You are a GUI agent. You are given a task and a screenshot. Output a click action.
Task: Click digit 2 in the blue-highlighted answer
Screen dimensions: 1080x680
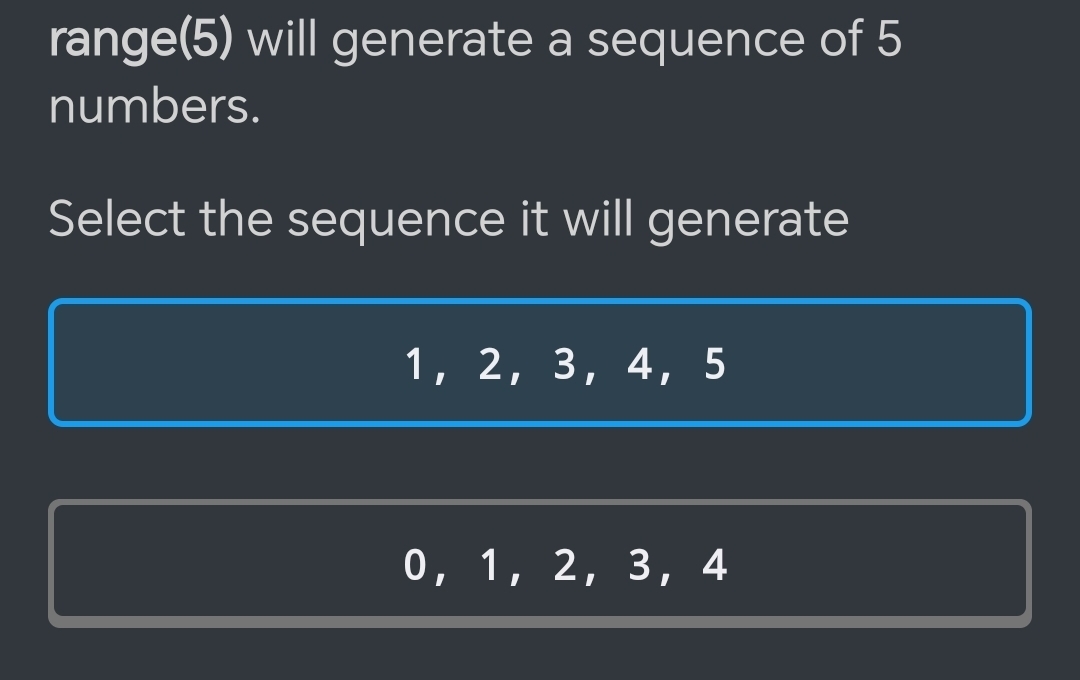coord(489,363)
